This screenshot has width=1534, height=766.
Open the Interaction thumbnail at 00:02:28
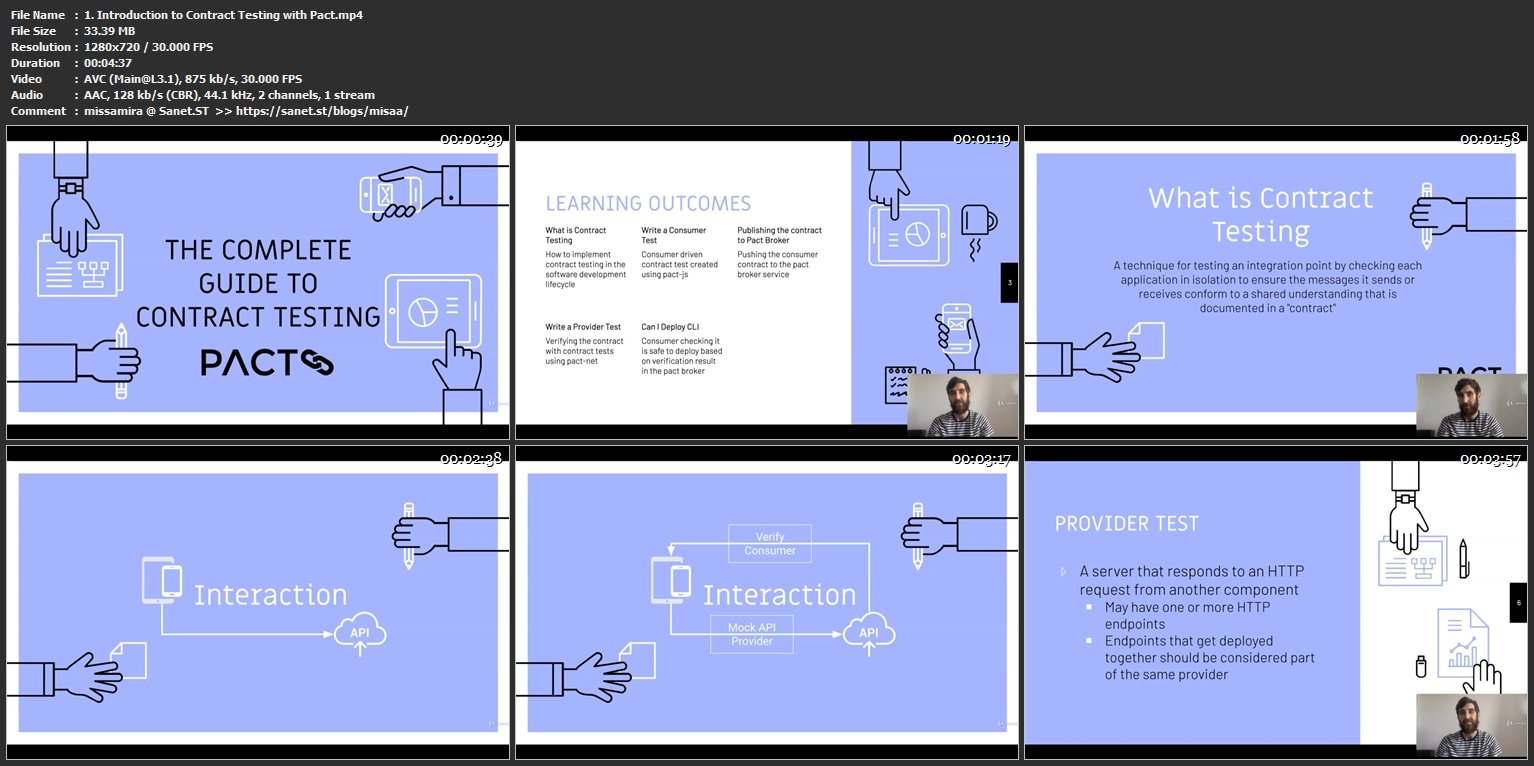point(258,603)
